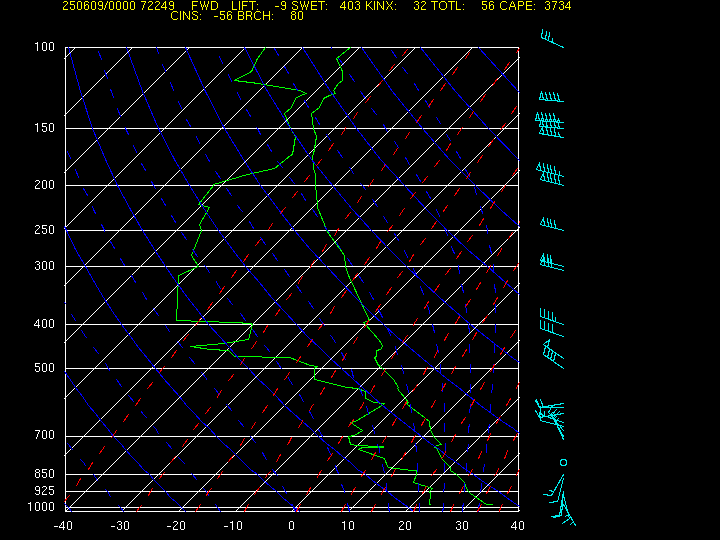Click the -30 temperature axis label
The image size is (720, 540).
(120, 526)
